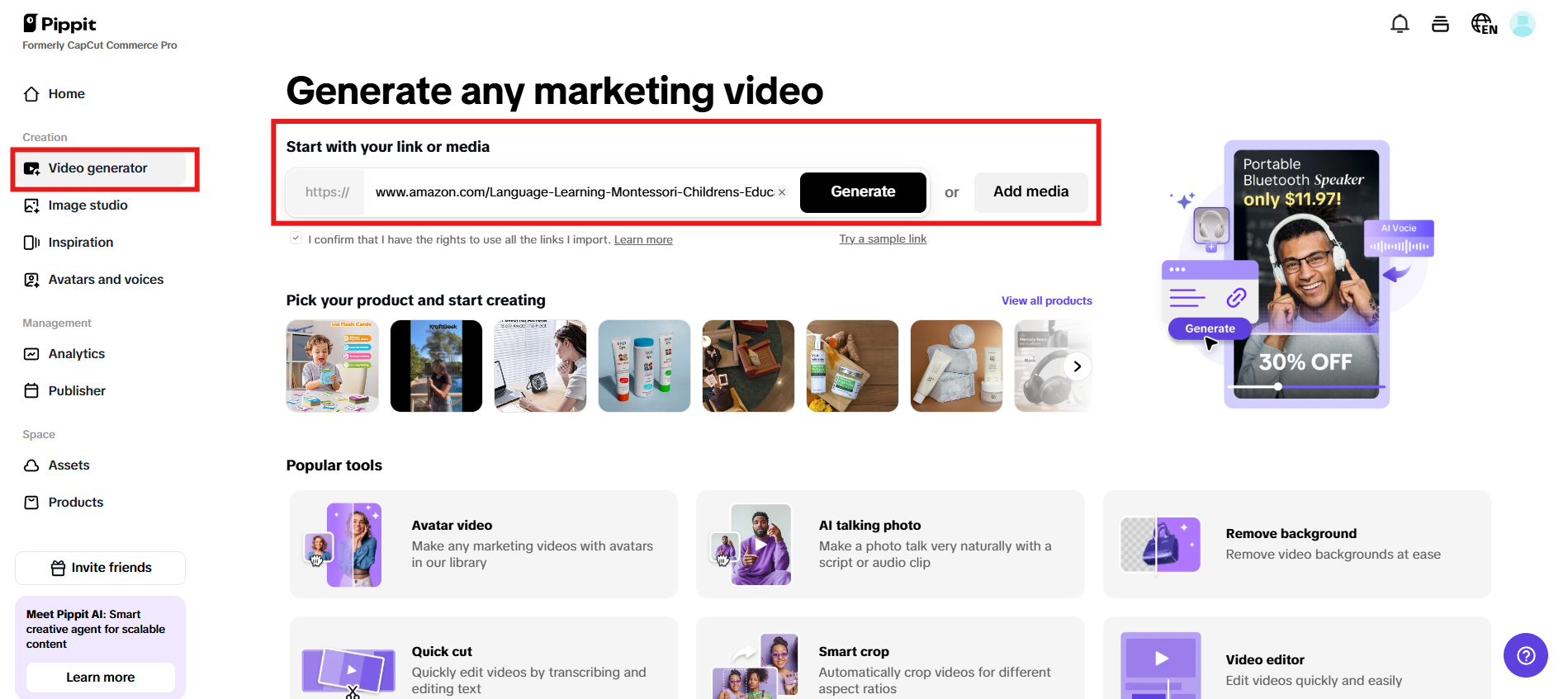Click the Analytics chart icon
1568x699 pixels.
pyautogui.click(x=31, y=354)
